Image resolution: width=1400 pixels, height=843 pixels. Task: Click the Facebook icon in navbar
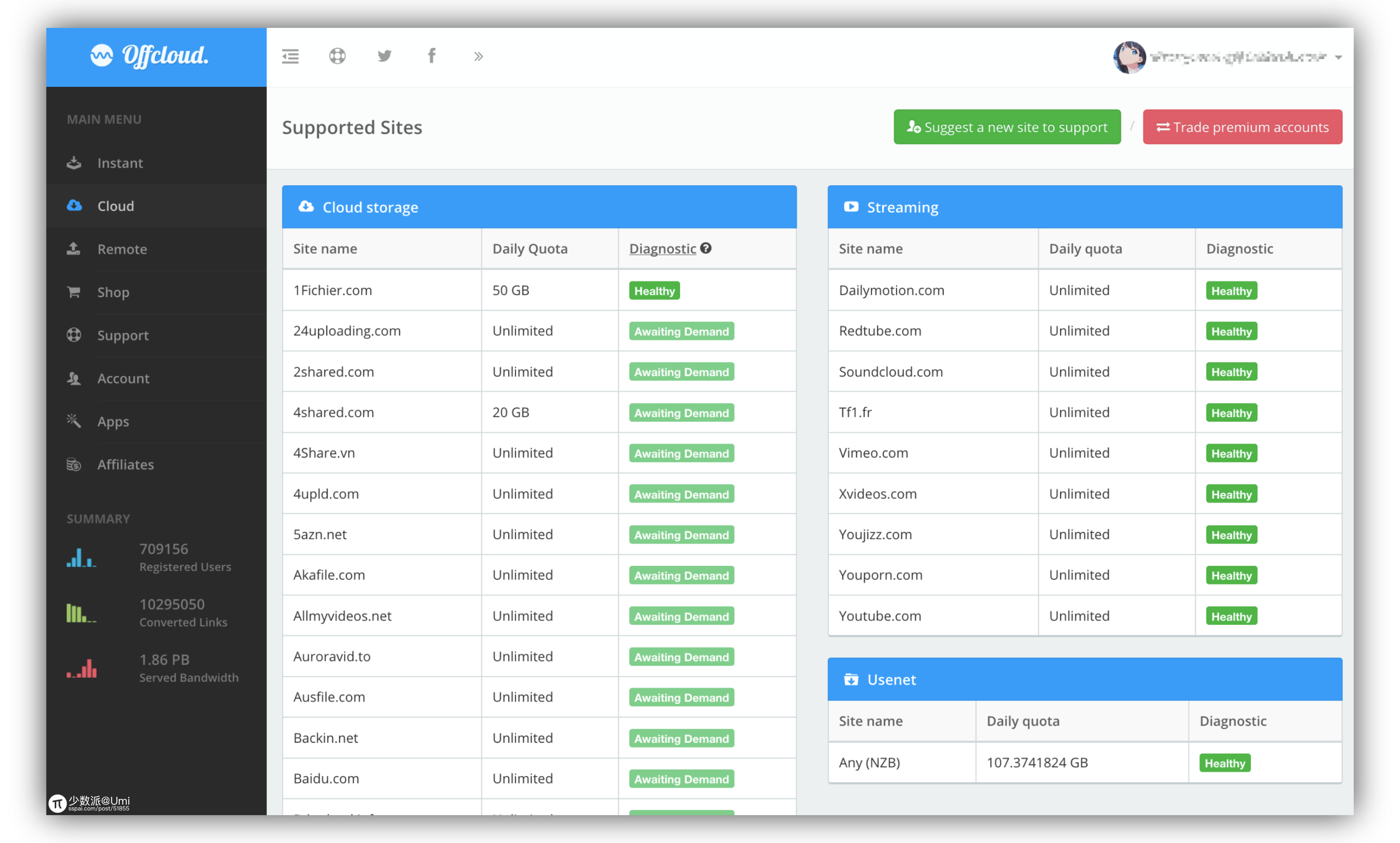432,56
